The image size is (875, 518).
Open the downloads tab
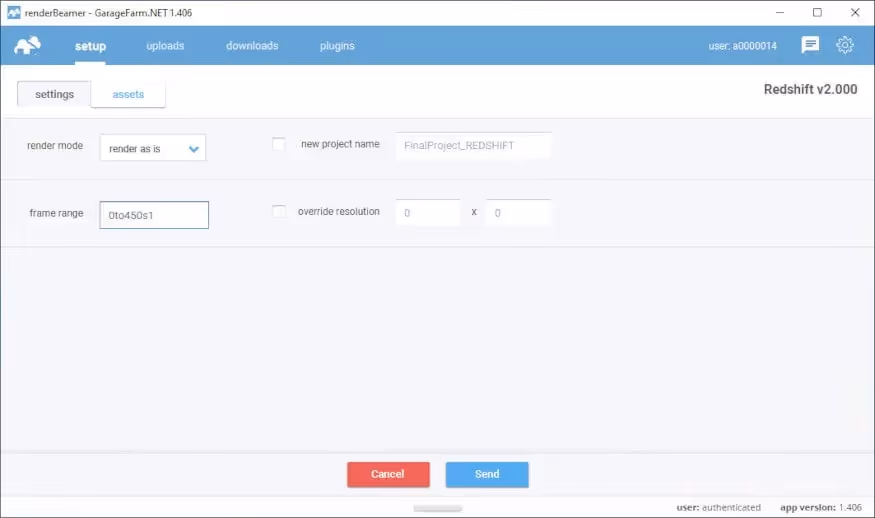tap(252, 46)
